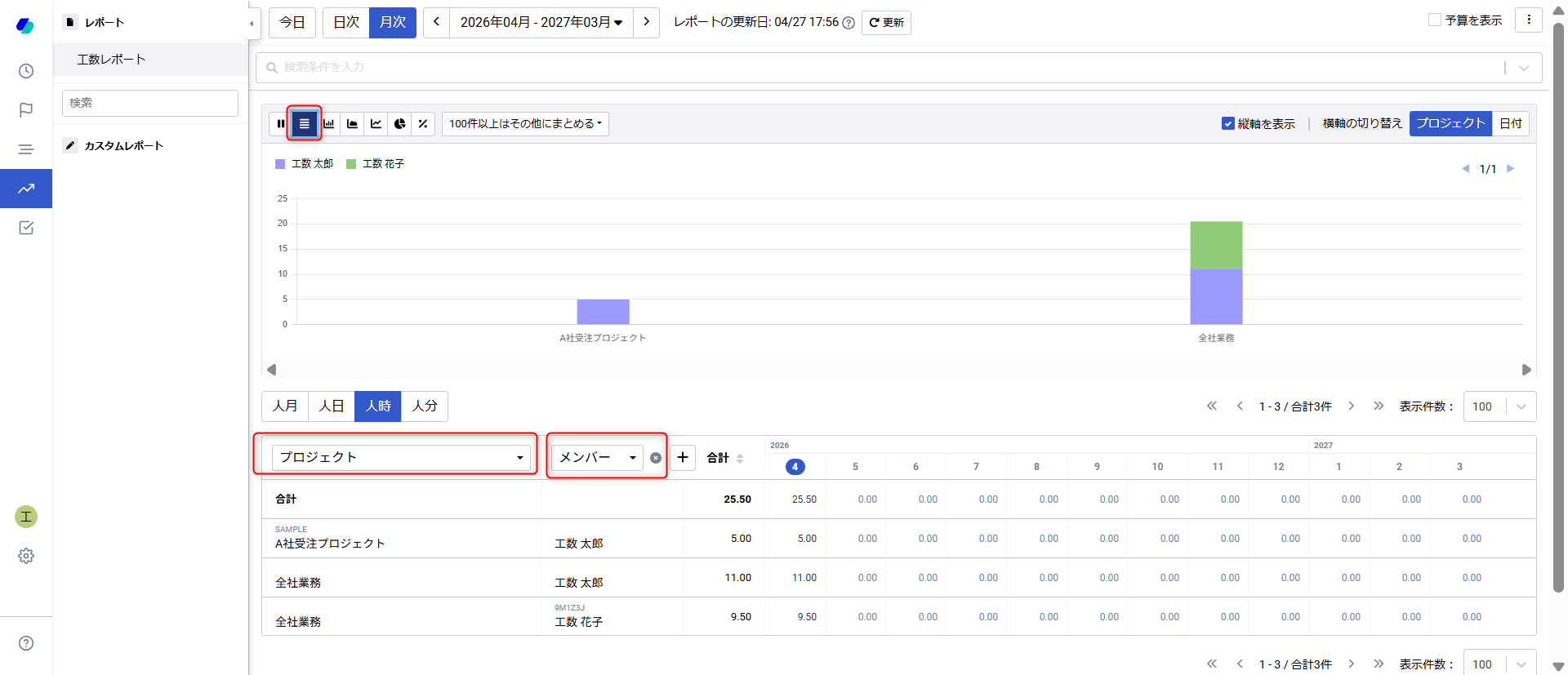Open the settings gear in sidebar

pyautogui.click(x=26, y=556)
